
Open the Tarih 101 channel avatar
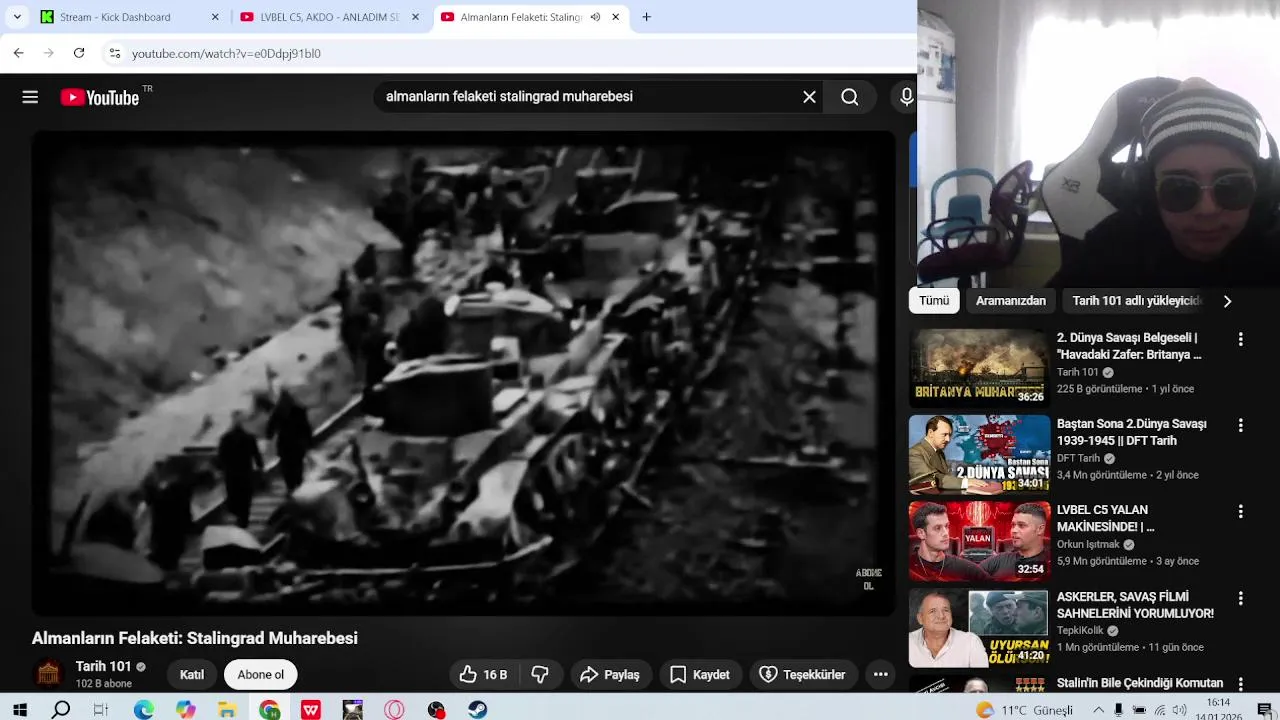pyautogui.click(x=48, y=674)
